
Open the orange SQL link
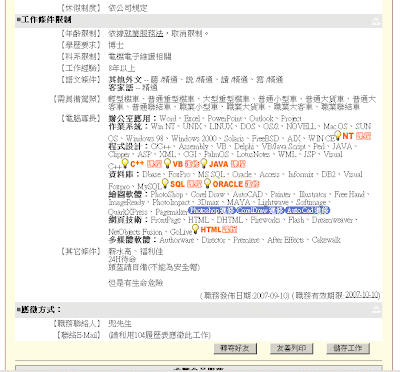(177, 184)
